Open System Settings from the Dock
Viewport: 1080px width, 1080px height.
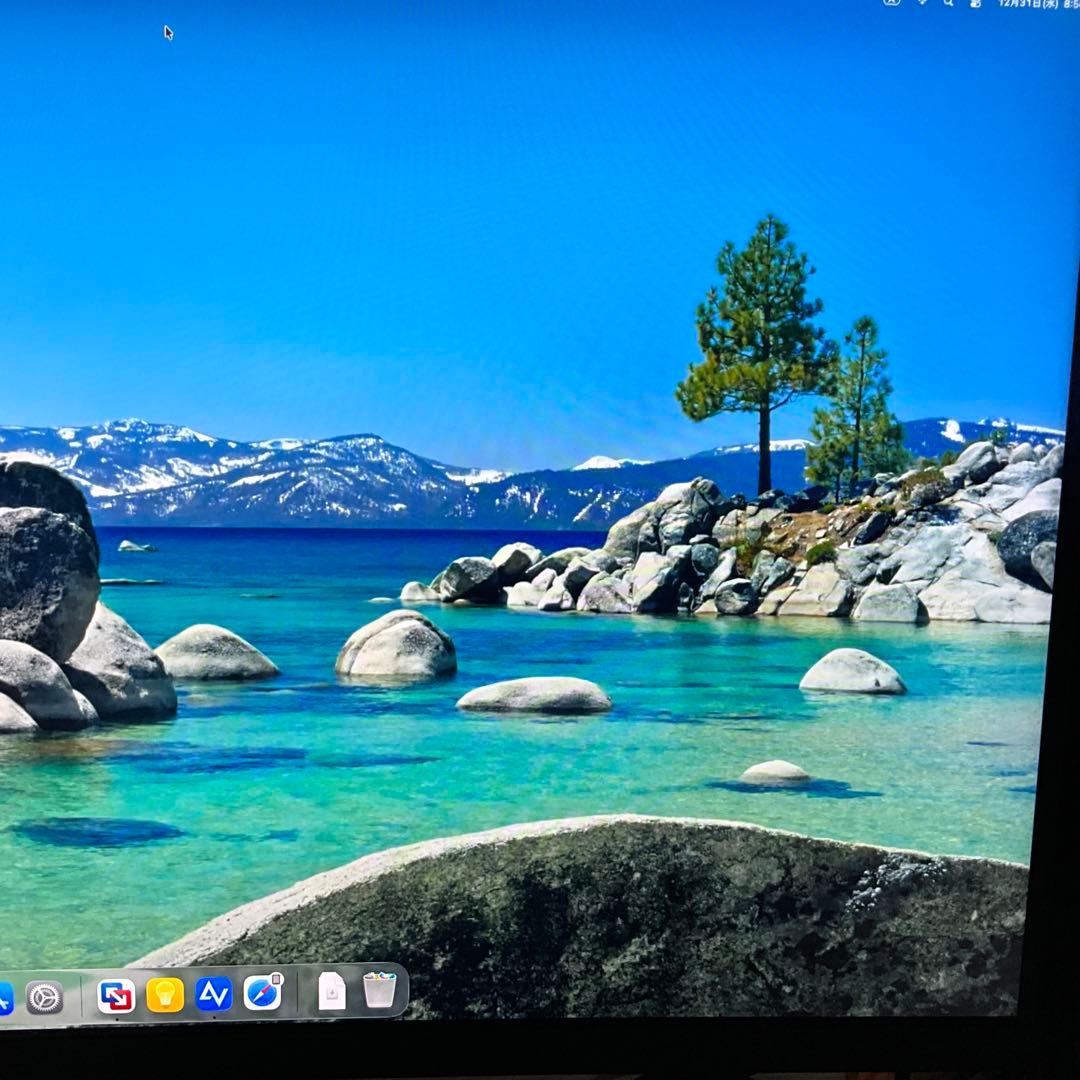point(42,995)
